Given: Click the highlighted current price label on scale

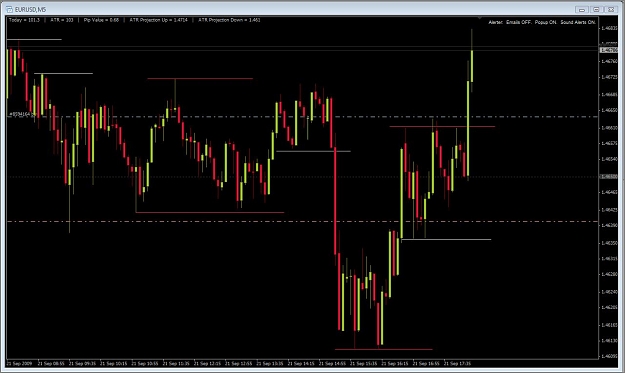Looking at the screenshot, I should [609, 50].
